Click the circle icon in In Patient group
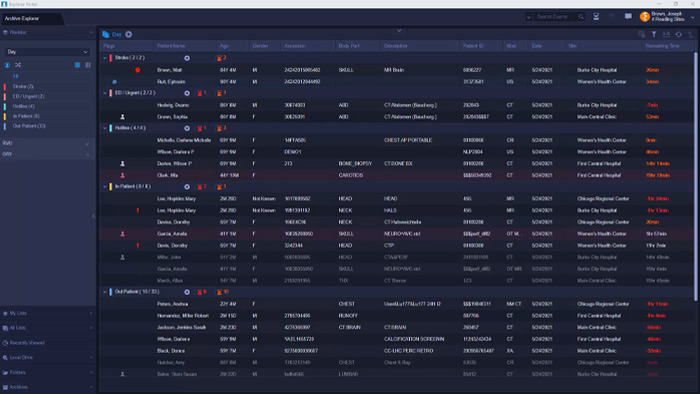 187,187
